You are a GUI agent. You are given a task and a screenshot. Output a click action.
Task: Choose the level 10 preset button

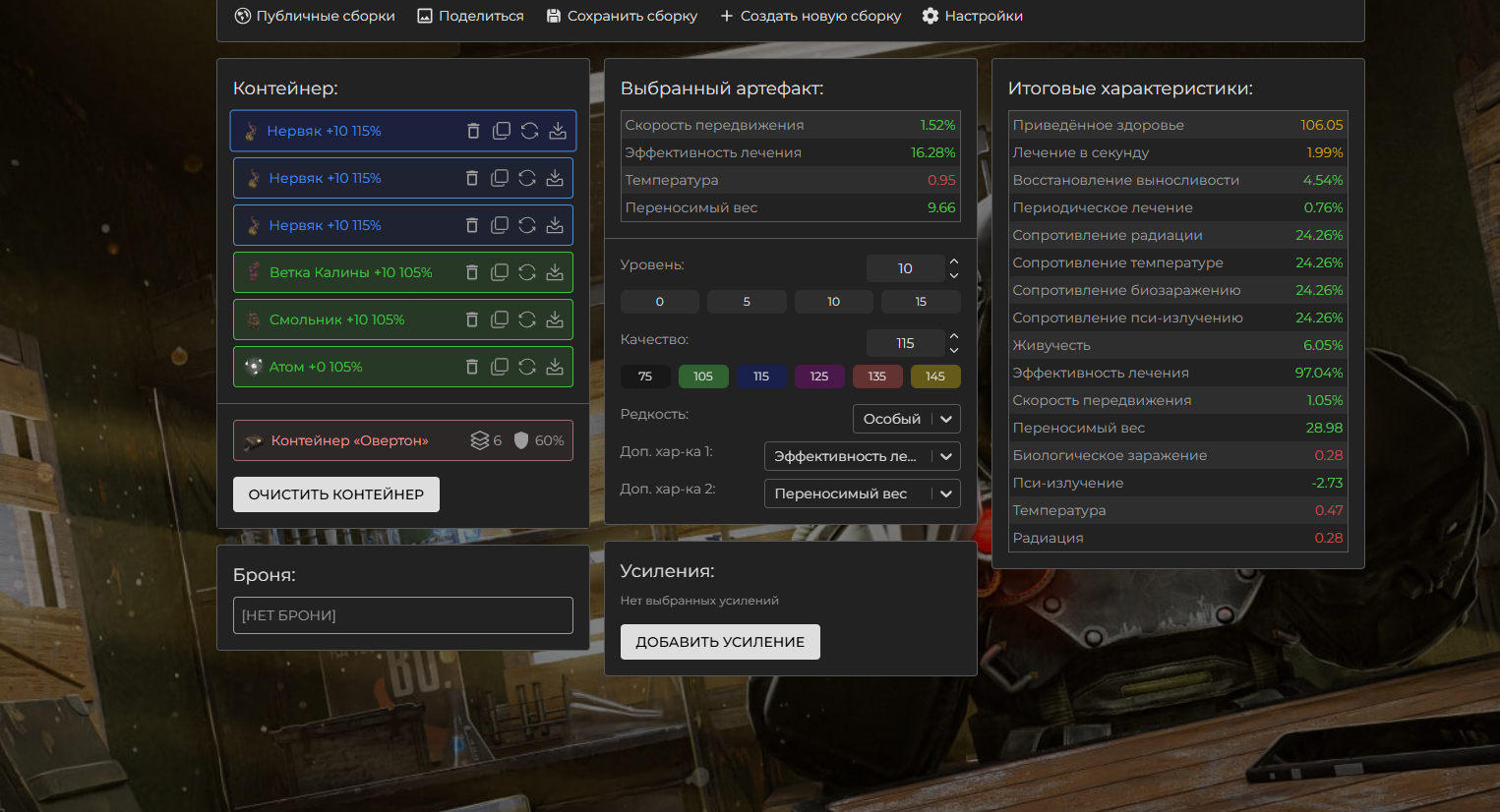(834, 302)
